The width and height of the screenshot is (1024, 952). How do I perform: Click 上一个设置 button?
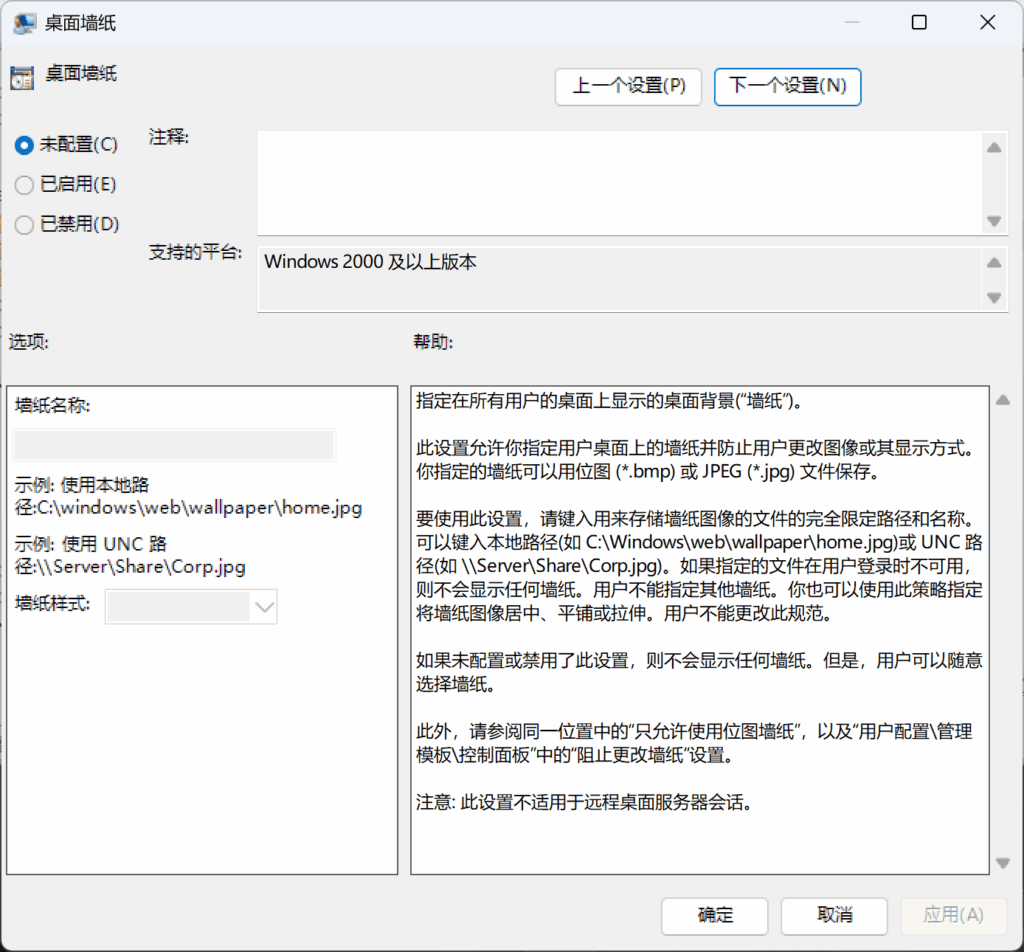[628, 86]
